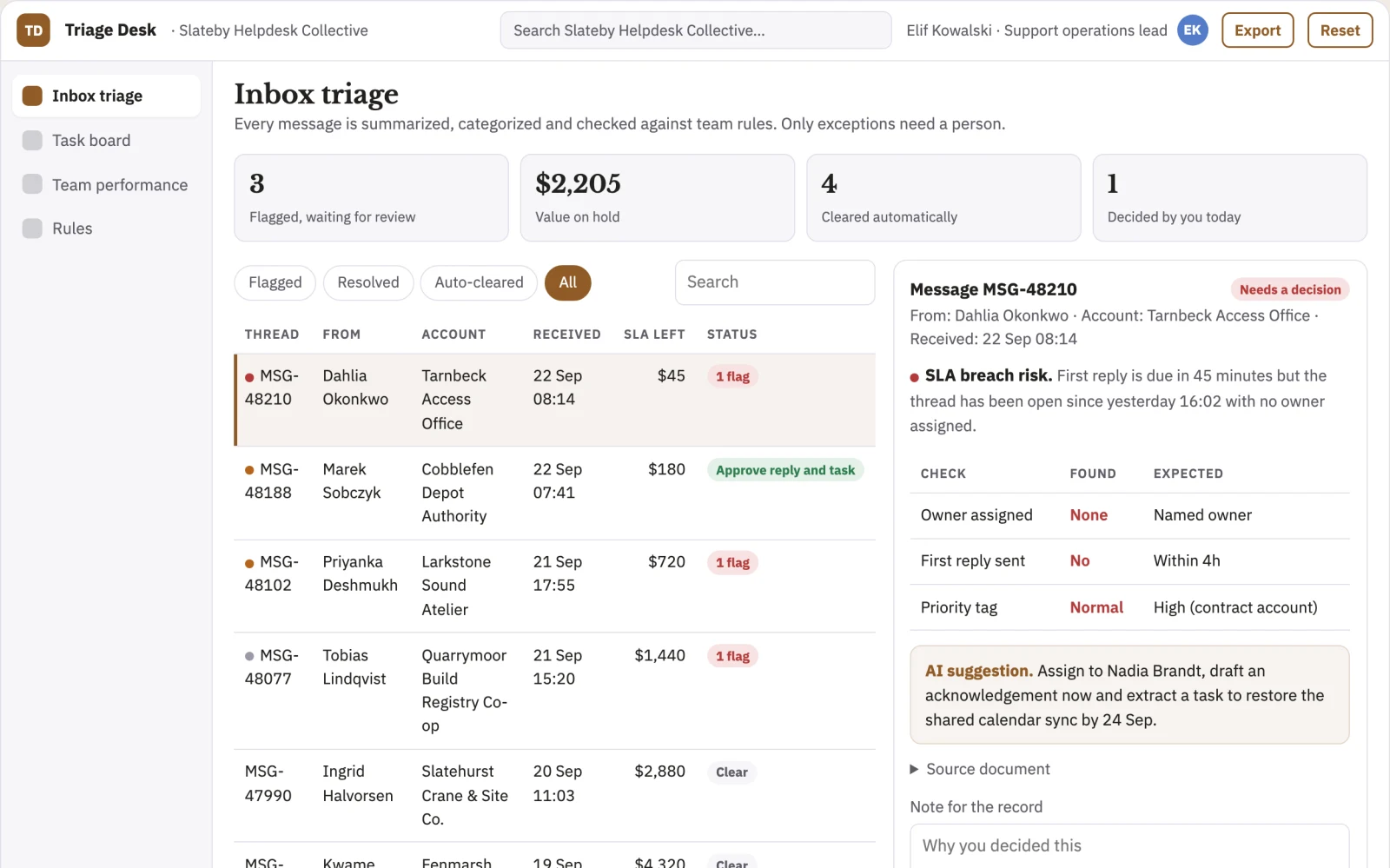Open the EK user avatar

tap(1192, 30)
